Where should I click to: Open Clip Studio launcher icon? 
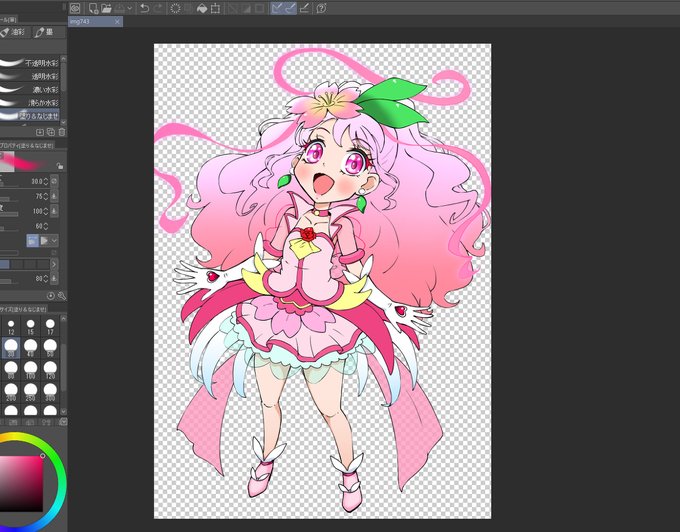[75, 8]
